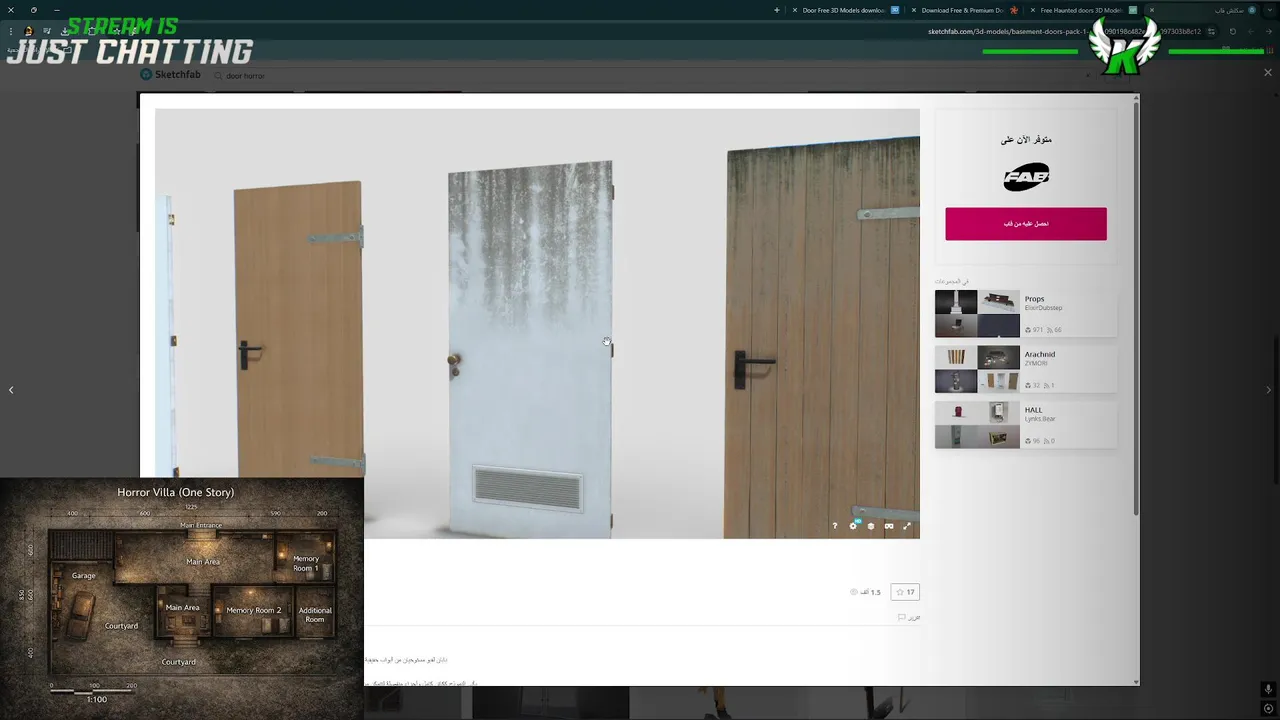Like the model with the 17 star button

pos(905,592)
